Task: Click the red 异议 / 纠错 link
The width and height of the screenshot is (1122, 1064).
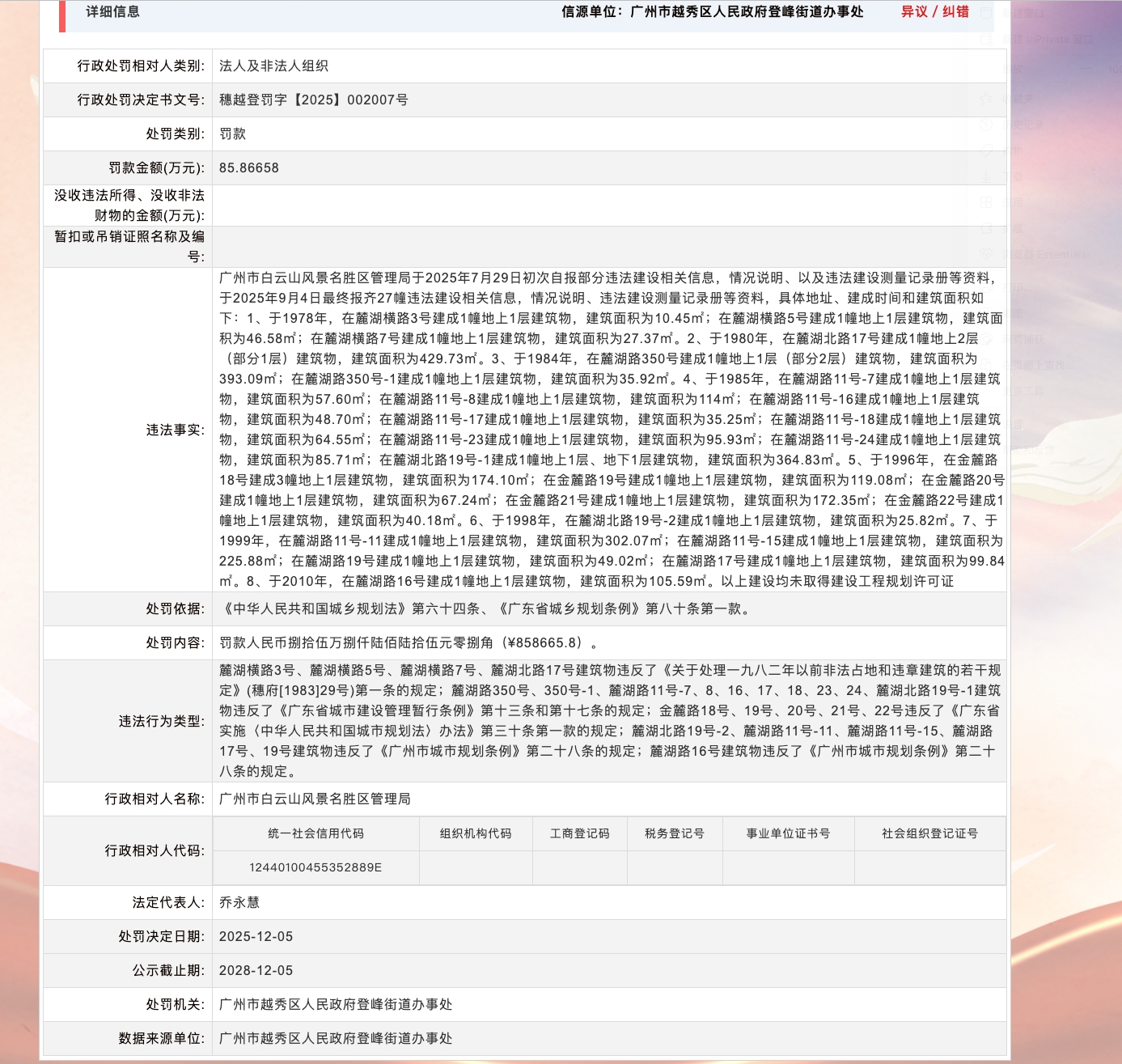Action: [934, 12]
